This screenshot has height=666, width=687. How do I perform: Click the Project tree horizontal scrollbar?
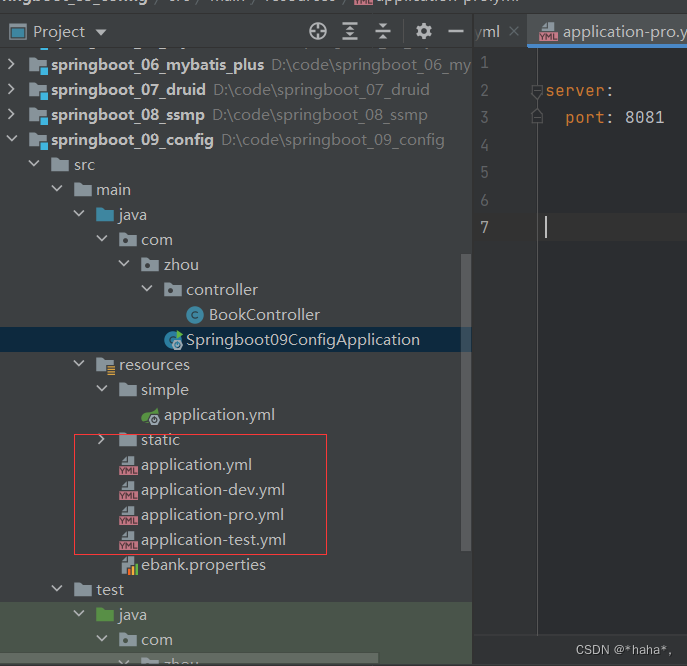point(189,657)
